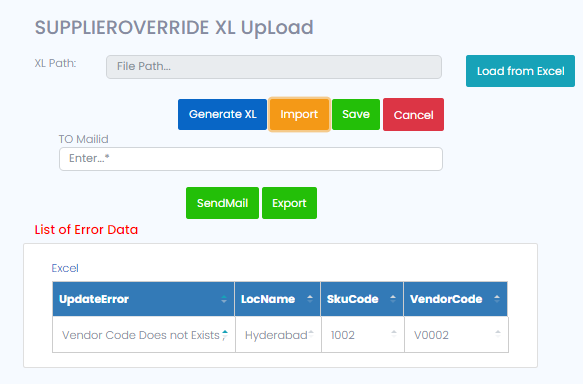
Task: Cancel the upload with the red button
Action: [x=413, y=115]
